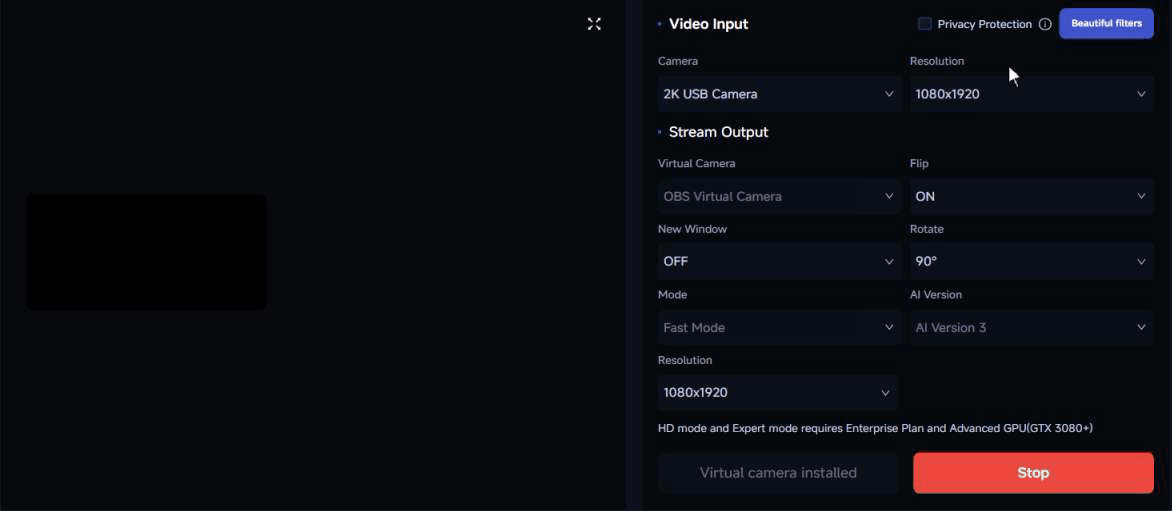Click the fullscreen toggle icon above preview
The width and height of the screenshot is (1172, 511).
pos(594,24)
